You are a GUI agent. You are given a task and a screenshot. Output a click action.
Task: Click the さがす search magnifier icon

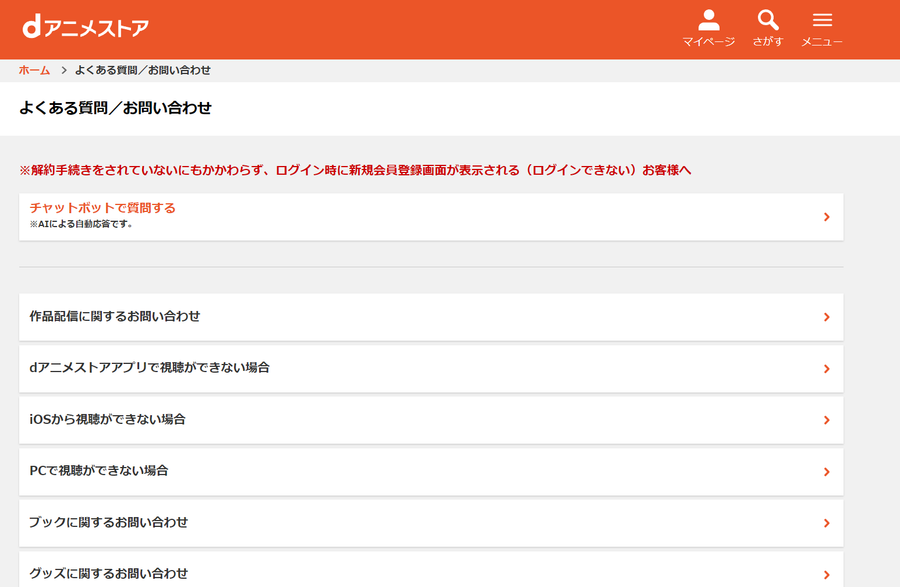pyautogui.click(x=768, y=20)
